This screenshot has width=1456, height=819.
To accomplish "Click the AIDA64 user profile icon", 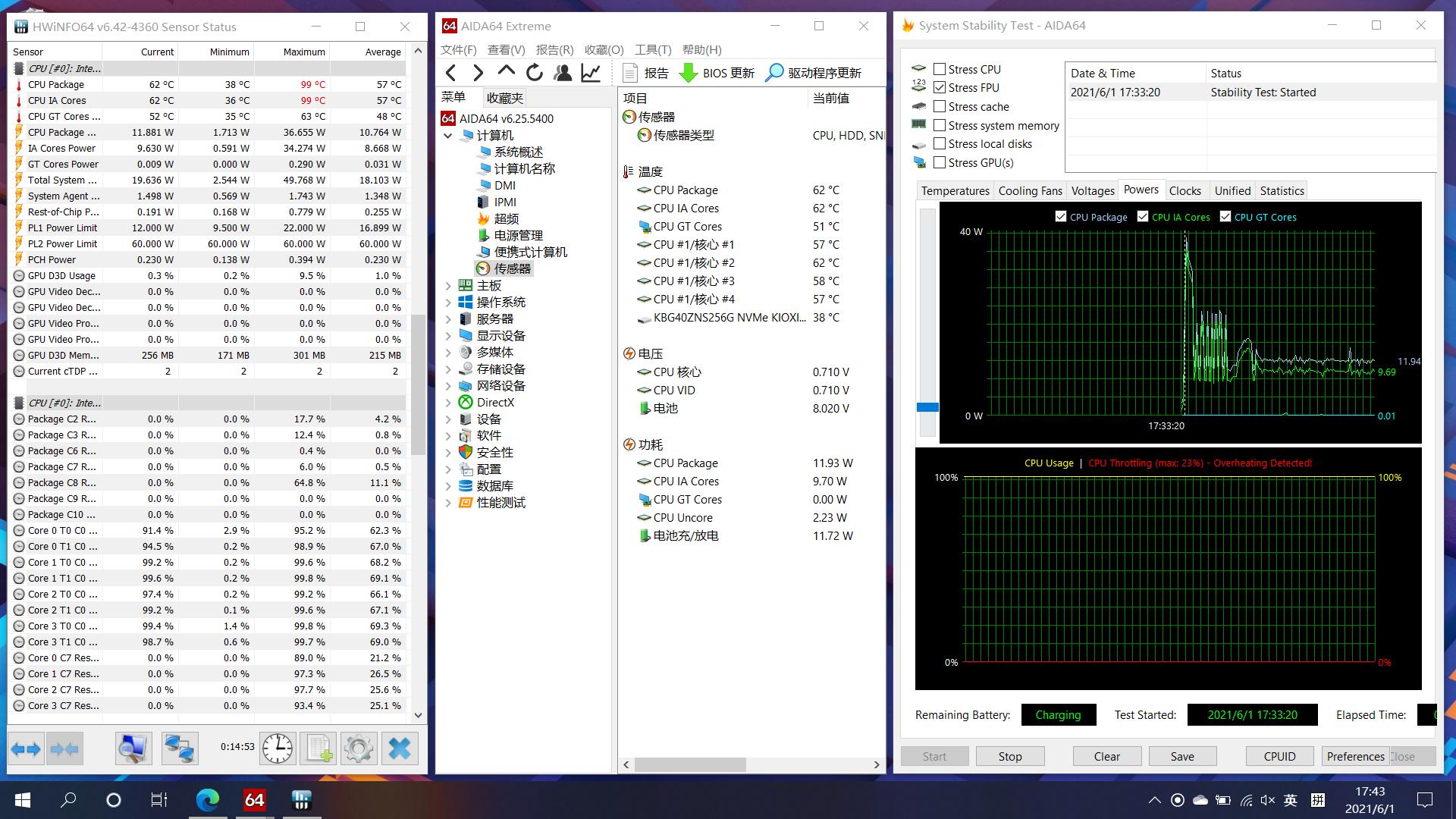I will point(563,73).
